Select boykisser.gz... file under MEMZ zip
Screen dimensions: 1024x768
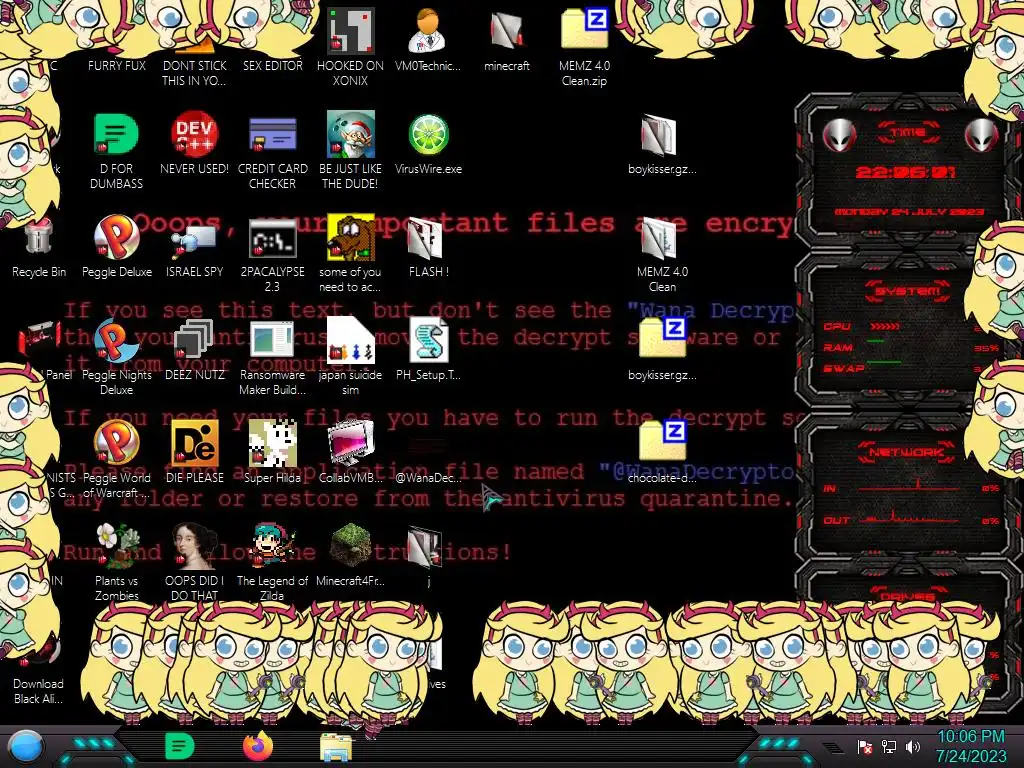662,142
